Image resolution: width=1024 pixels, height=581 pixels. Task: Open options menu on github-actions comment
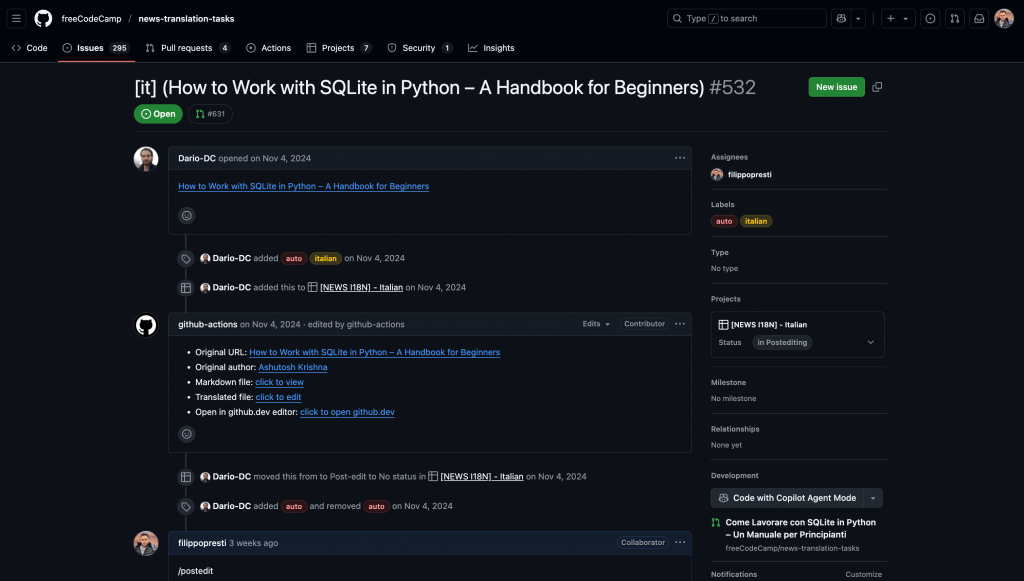[x=680, y=324]
